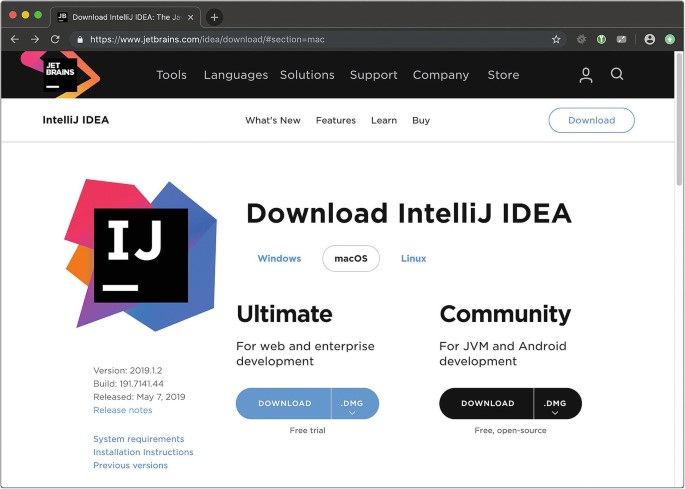This screenshot has height=489, width=685.
Task: Click the 'Free, open-source' caption
Action: coord(510,430)
